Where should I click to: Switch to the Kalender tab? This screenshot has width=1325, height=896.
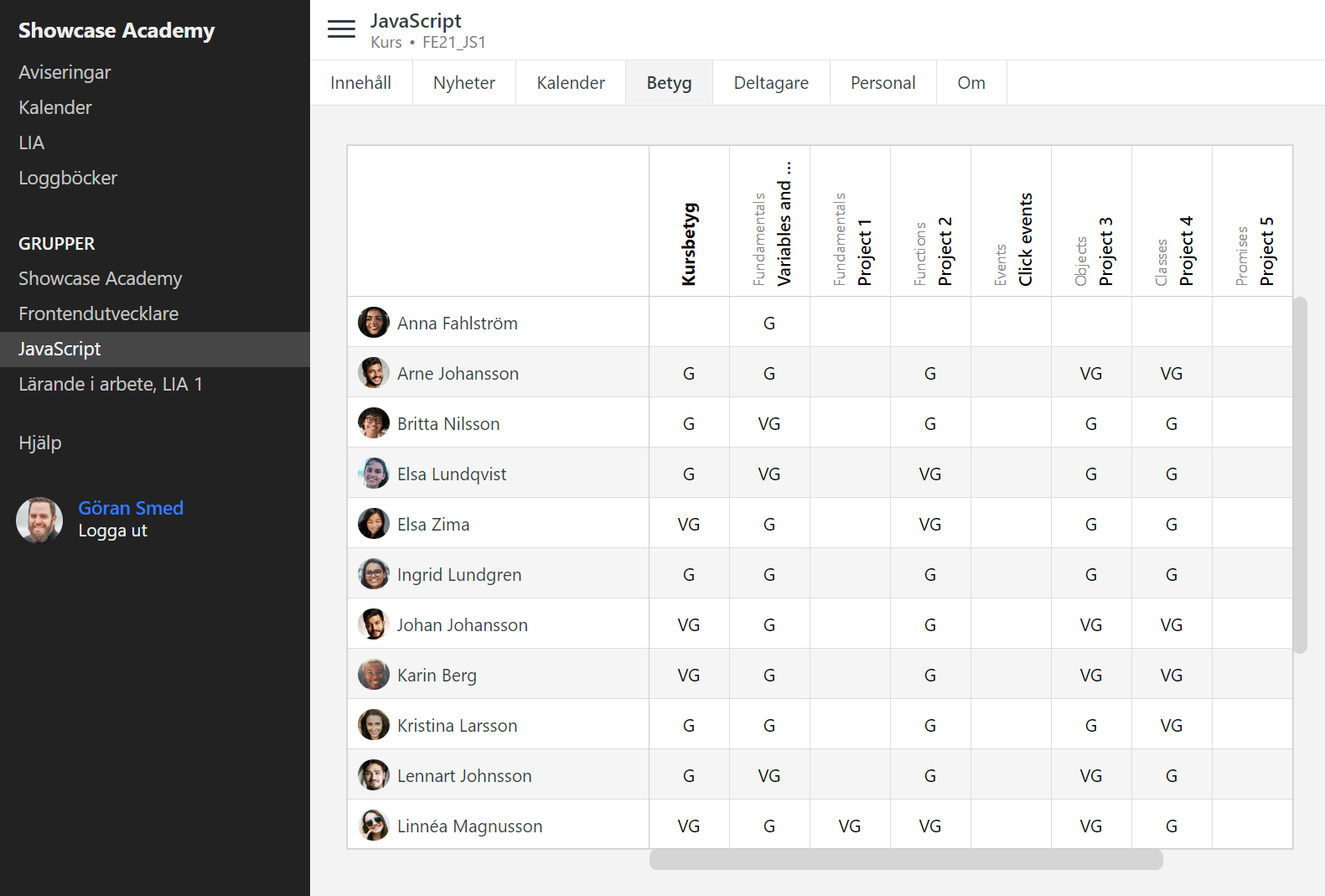pyautogui.click(x=570, y=83)
